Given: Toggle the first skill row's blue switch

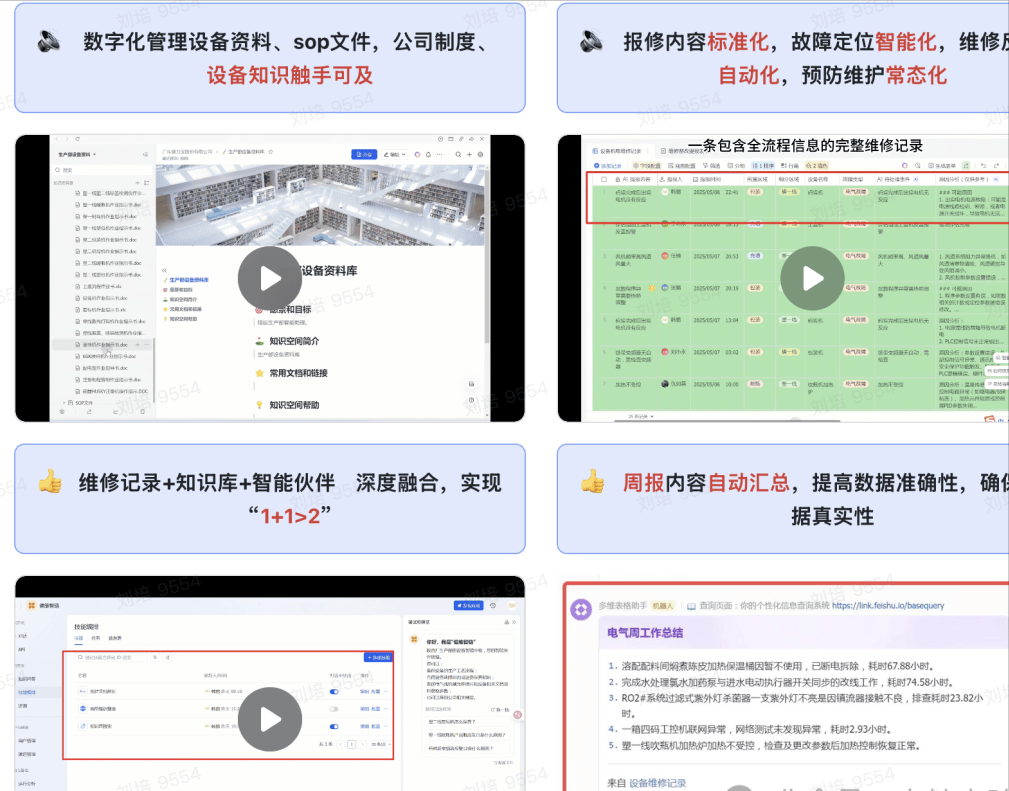Looking at the screenshot, I should [x=334, y=691].
